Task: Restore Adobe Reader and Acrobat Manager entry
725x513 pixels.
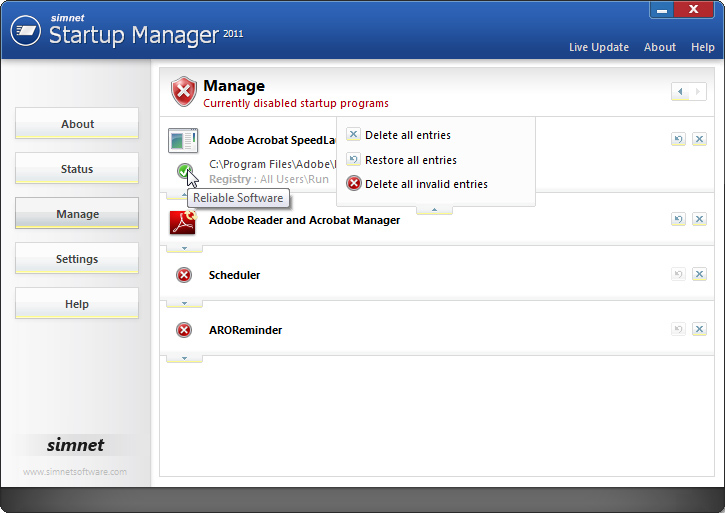Action: [678, 219]
